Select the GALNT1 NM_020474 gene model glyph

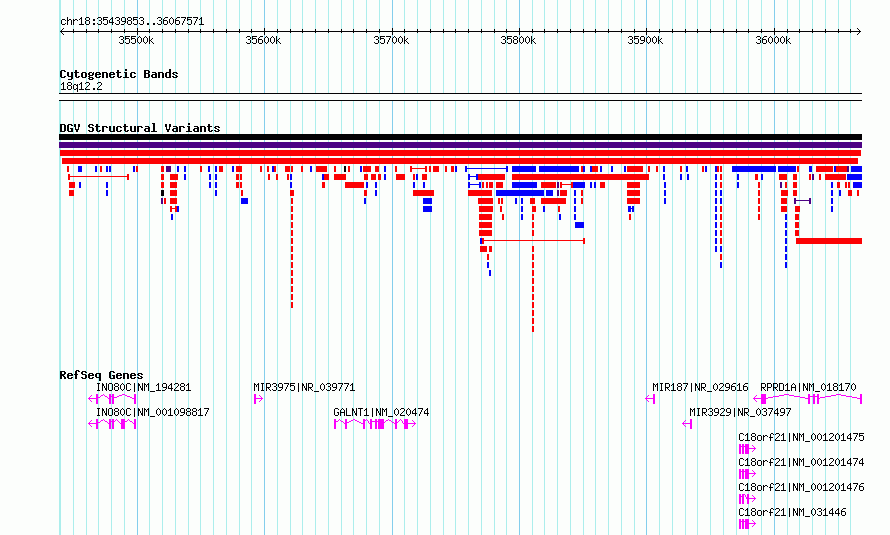pyautogui.click(x=375, y=424)
